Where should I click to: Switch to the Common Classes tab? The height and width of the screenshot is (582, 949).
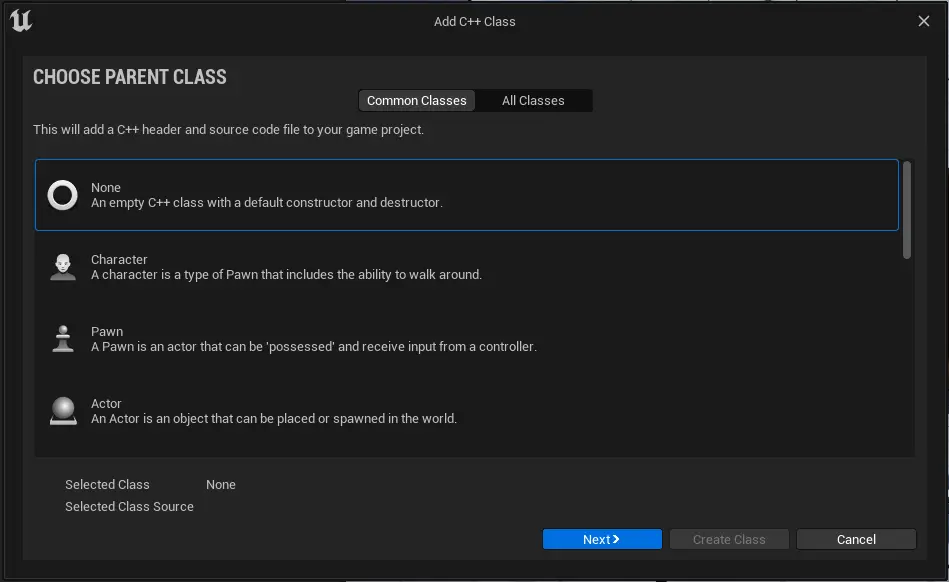[416, 101]
